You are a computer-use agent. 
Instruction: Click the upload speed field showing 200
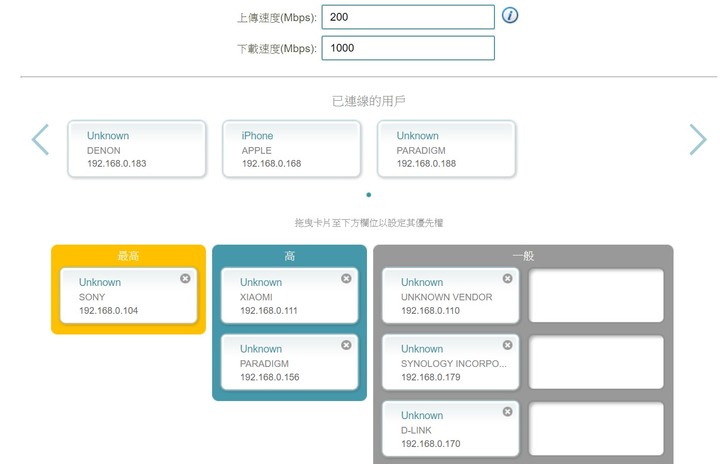[408, 17]
